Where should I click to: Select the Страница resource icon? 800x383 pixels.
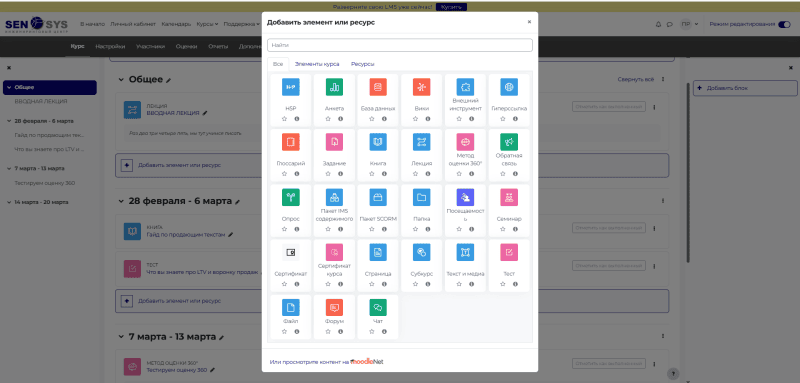[x=378, y=252]
